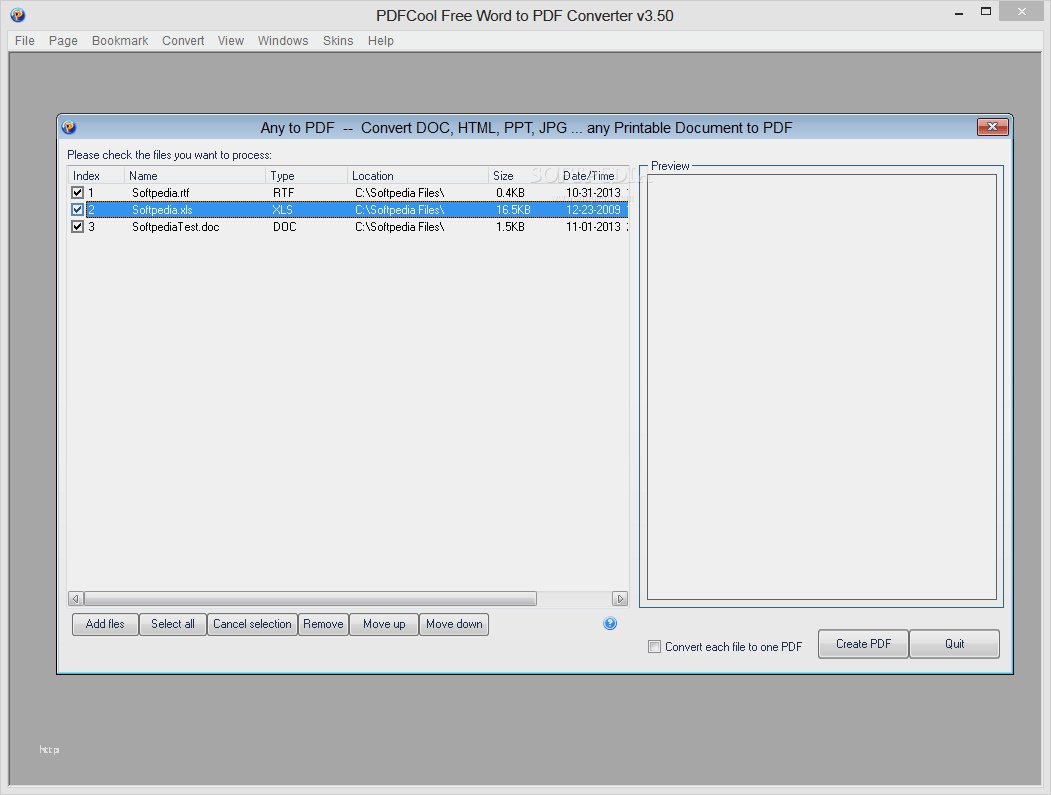
Task: Uncheck the Softpedia.xls file checkbox
Action: (78, 210)
